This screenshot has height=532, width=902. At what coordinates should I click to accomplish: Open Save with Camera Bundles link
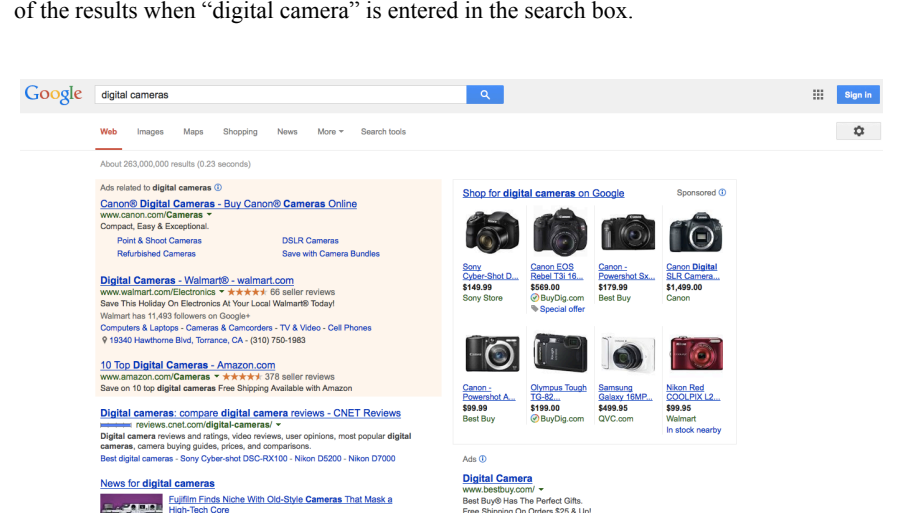coord(331,254)
